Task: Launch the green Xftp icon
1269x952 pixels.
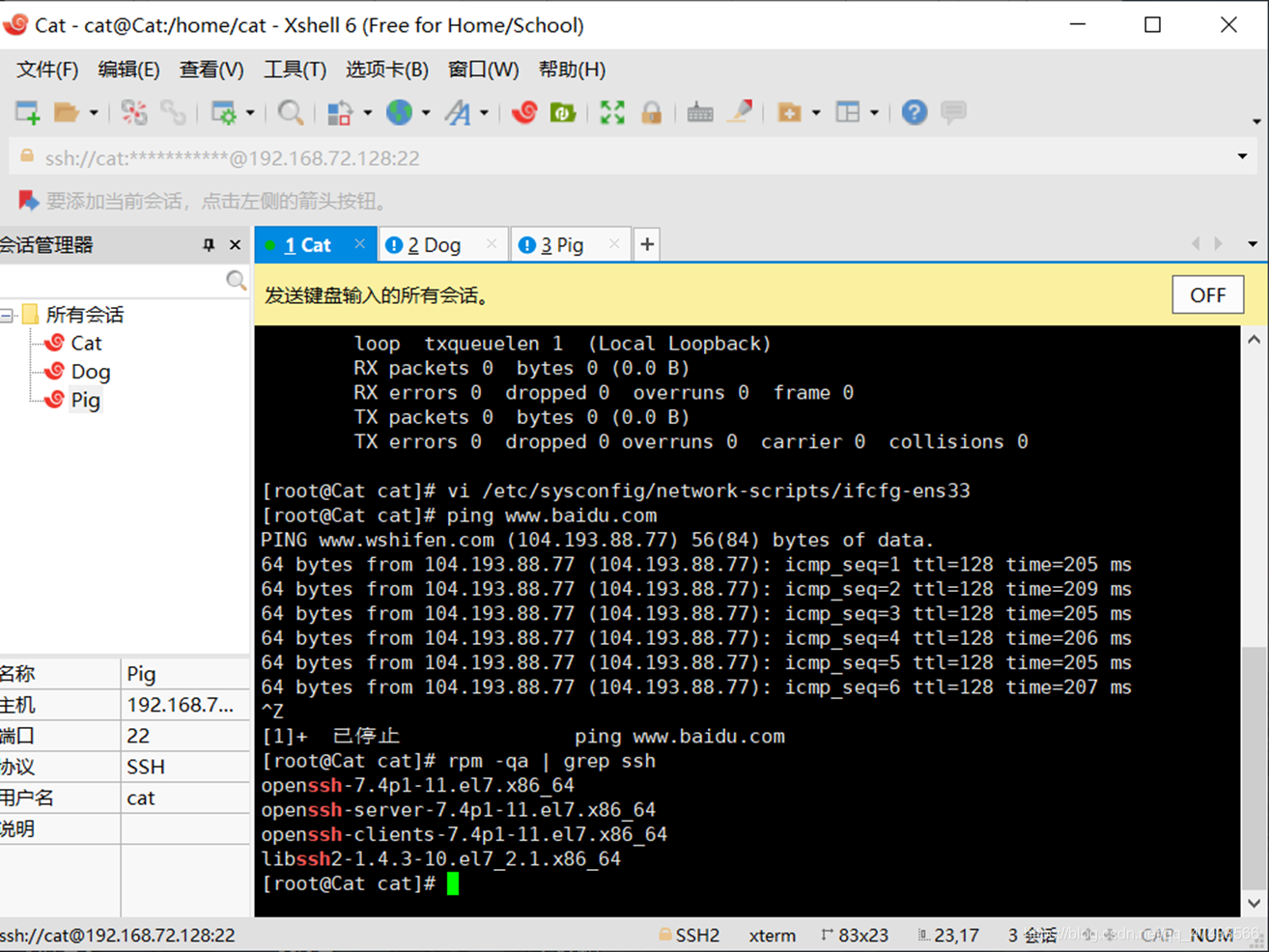Action: (563, 113)
